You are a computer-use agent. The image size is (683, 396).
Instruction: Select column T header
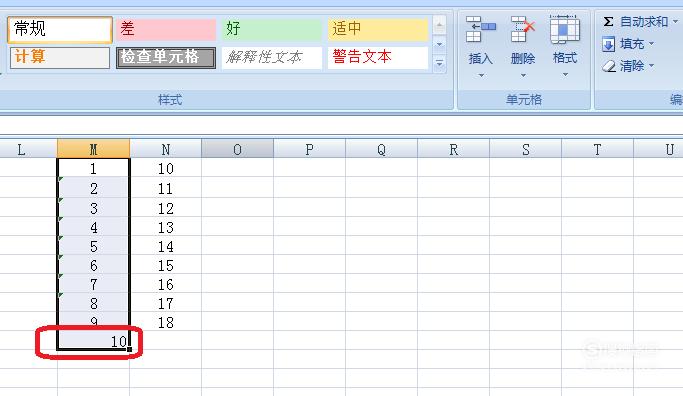(598, 149)
